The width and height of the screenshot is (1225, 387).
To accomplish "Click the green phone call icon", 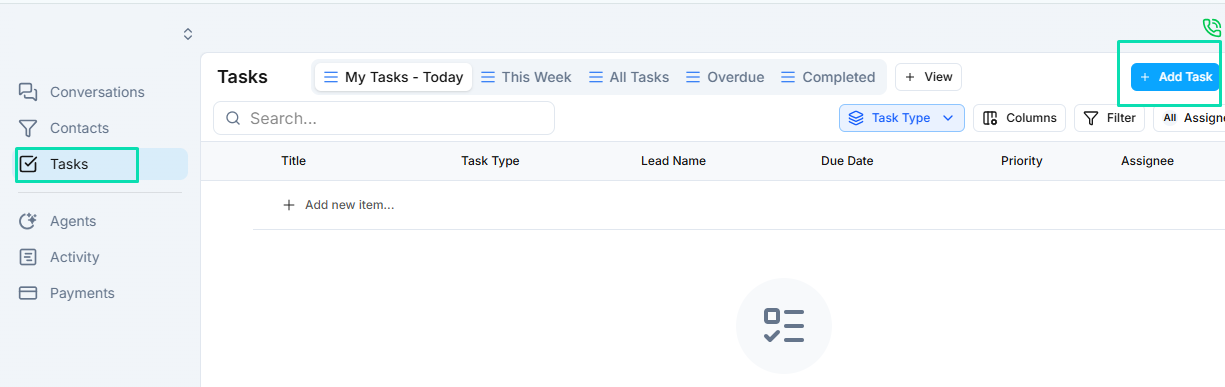I will tap(1212, 28).
